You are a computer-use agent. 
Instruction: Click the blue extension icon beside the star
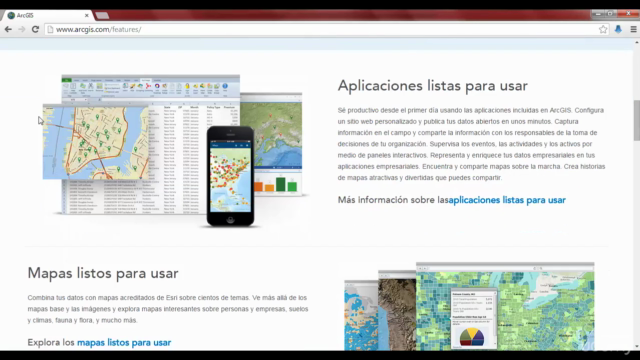point(618,29)
